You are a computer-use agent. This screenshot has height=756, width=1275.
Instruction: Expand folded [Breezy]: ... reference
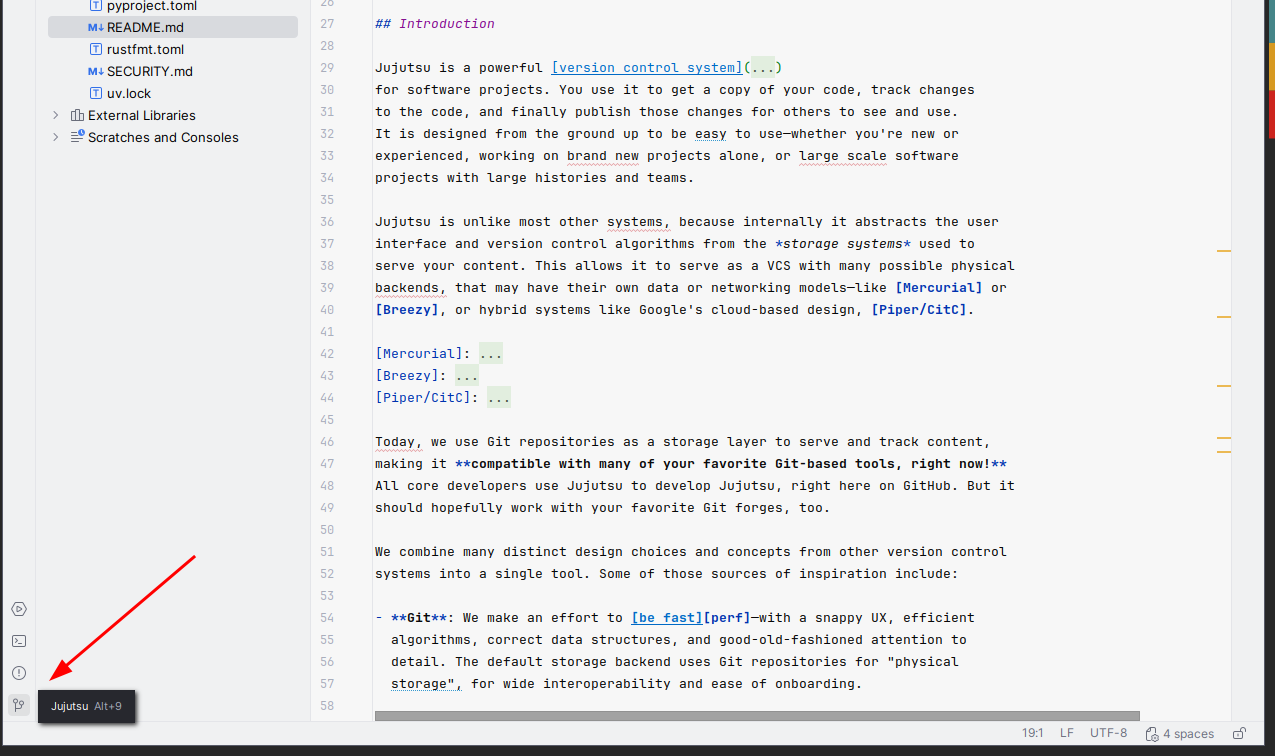466,376
